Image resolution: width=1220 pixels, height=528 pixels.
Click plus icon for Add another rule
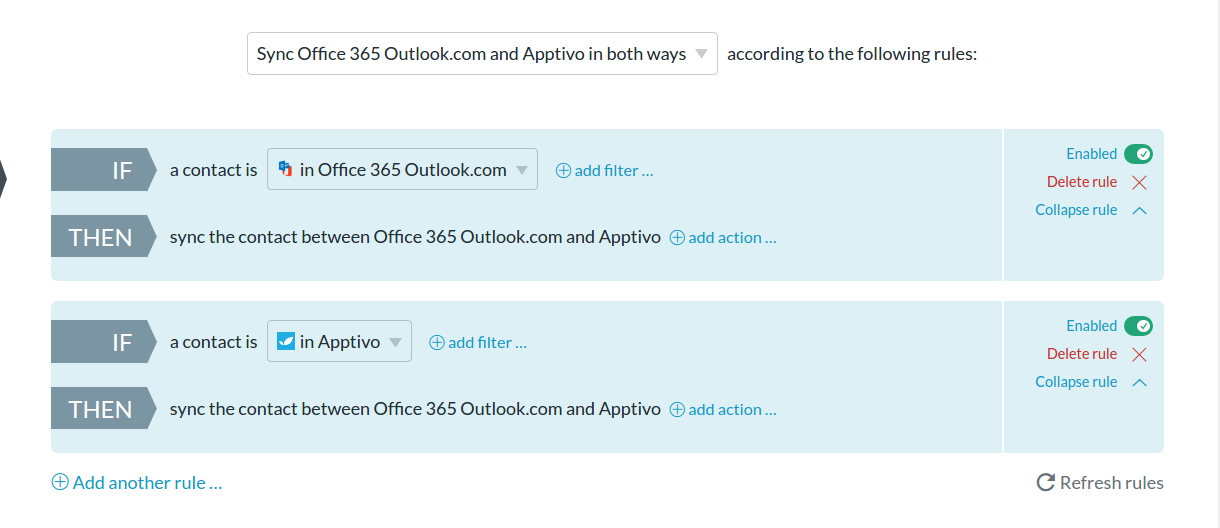pos(60,482)
